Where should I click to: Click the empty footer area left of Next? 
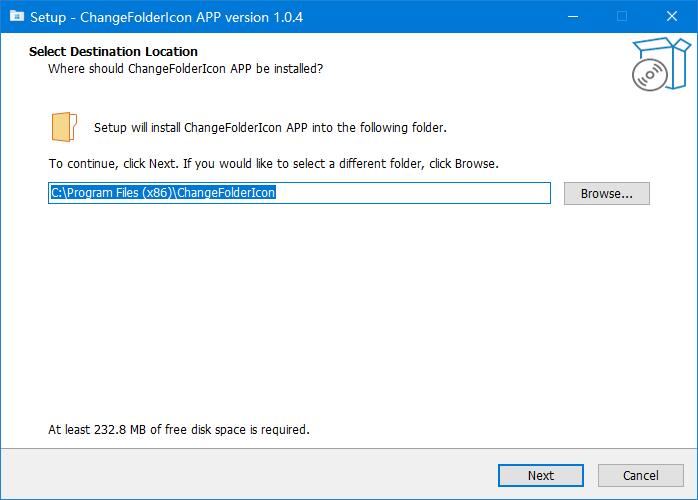[x=250, y=475]
